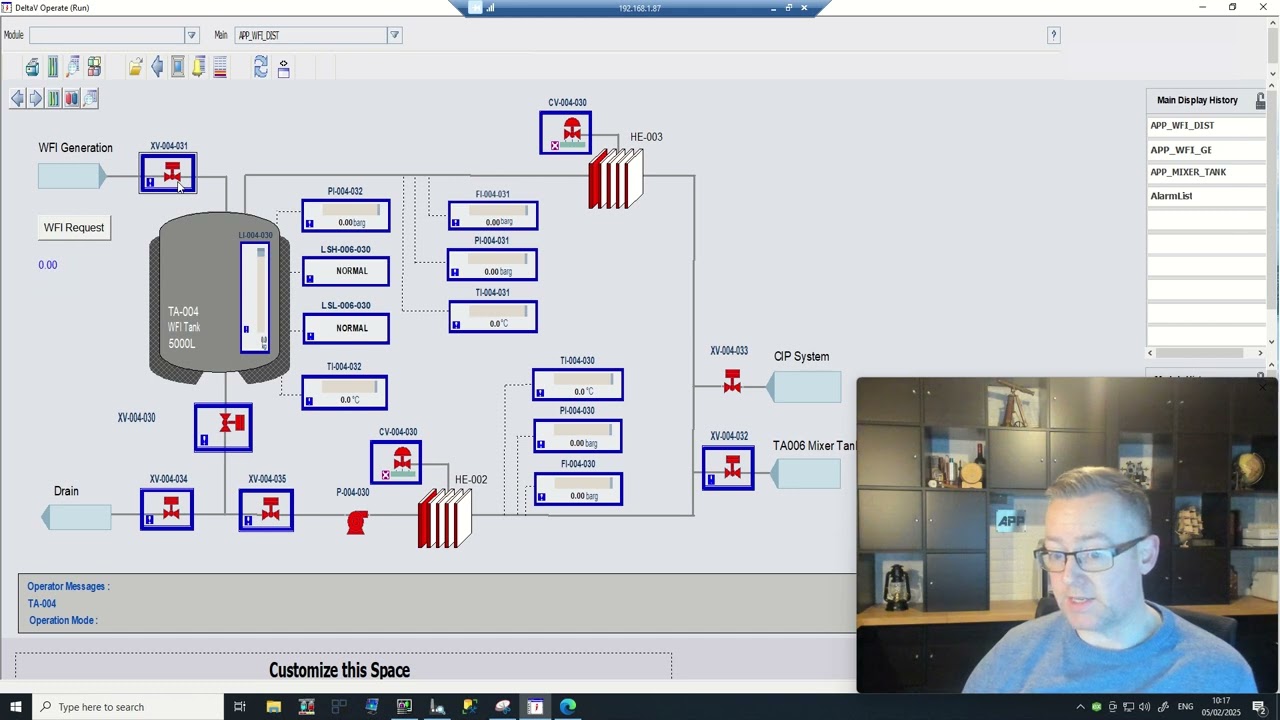Click the taskbar search box
Screen dimensions: 1280x720
point(128,707)
